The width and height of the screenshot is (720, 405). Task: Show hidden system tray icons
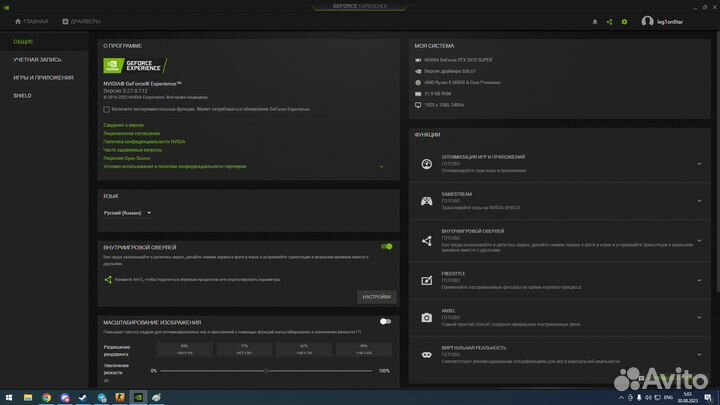621,397
